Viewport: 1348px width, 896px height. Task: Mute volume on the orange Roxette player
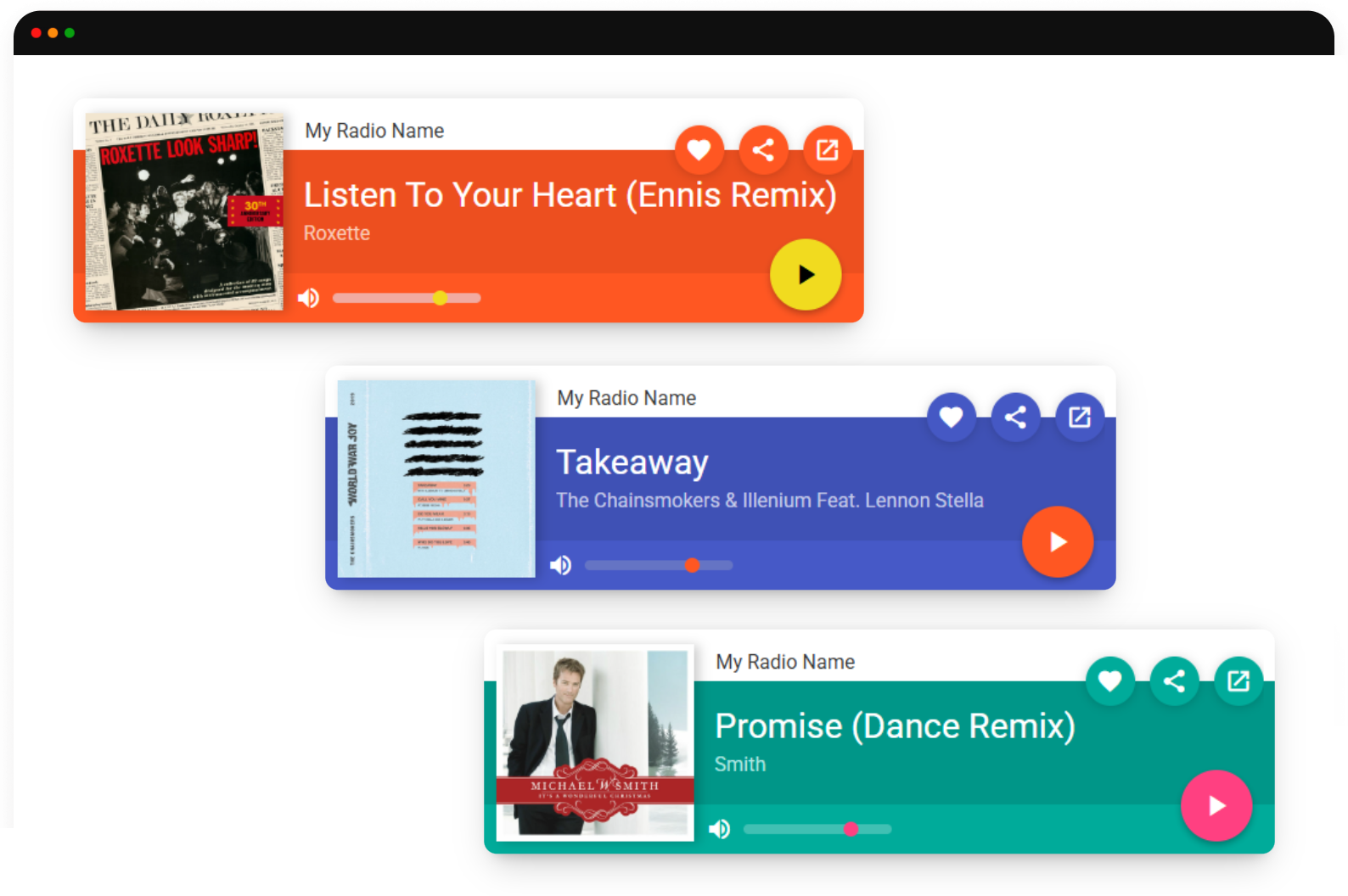pyautogui.click(x=309, y=298)
